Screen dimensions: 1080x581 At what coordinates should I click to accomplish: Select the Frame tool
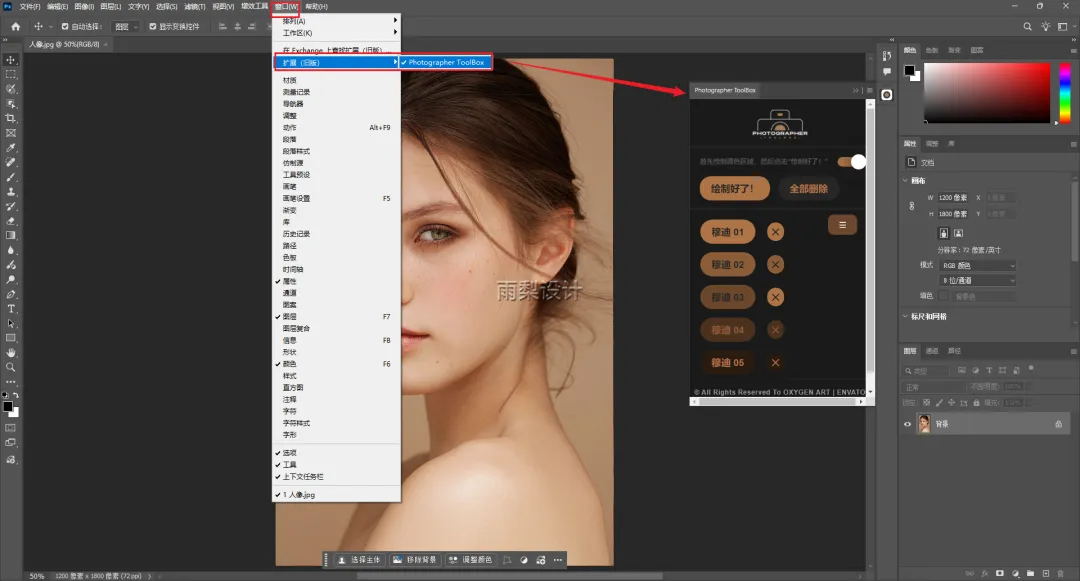[x=11, y=133]
